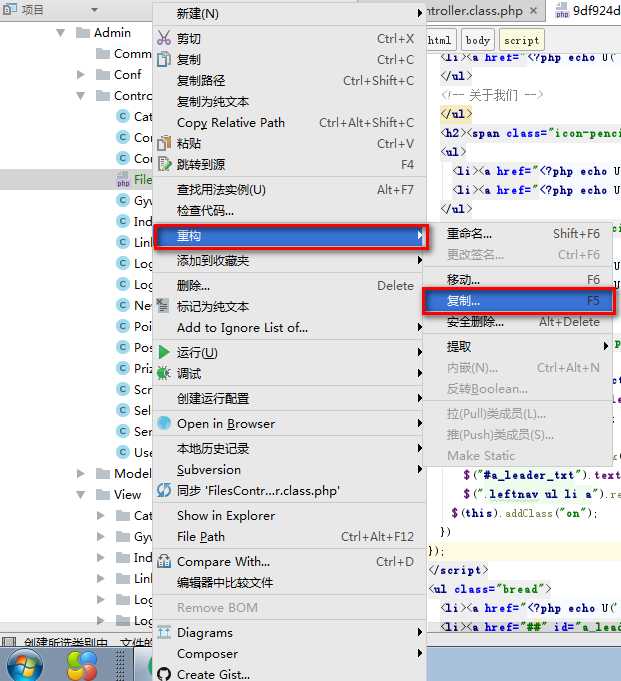621x681 pixels.
Task: Click the script breadcrumb button
Action: [x=522, y=40]
